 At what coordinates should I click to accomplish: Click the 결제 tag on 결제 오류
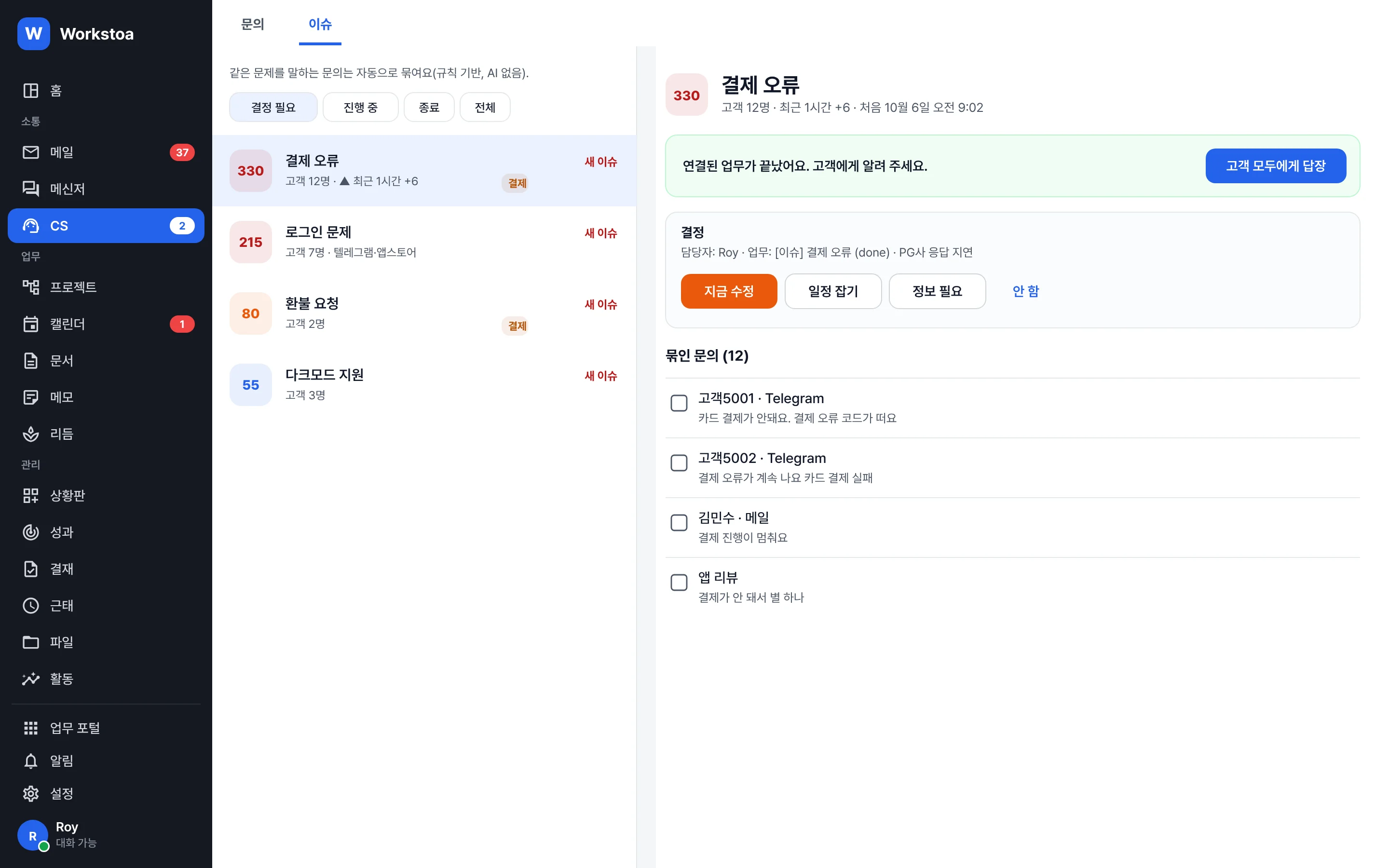pyautogui.click(x=517, y=183)
